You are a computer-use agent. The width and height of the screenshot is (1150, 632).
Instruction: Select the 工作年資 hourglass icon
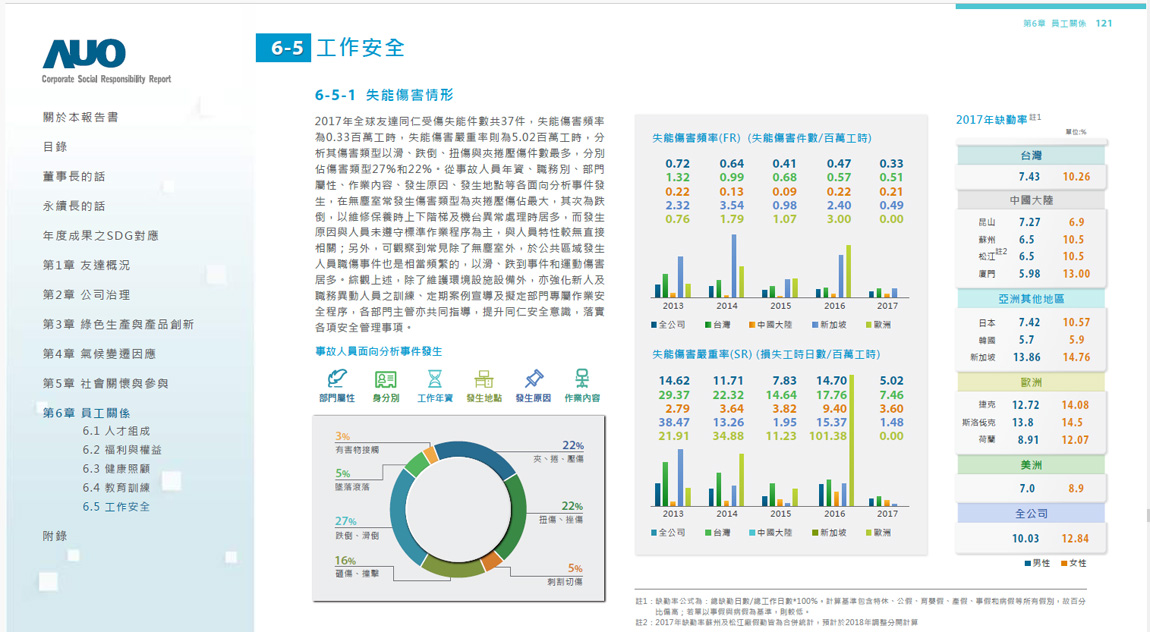(x=434, y=379)
